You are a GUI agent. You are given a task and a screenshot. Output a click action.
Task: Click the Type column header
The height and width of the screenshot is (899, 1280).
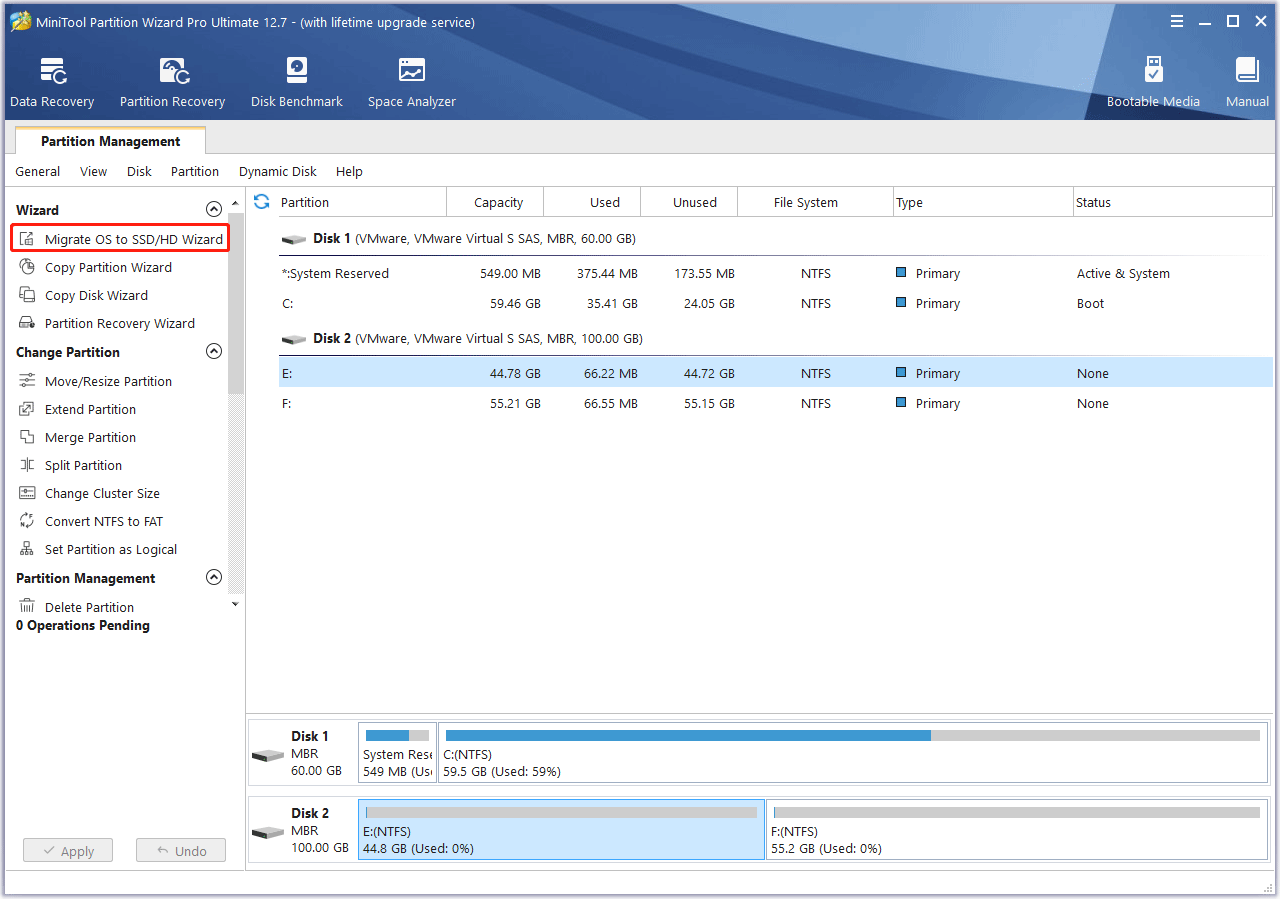982,202
